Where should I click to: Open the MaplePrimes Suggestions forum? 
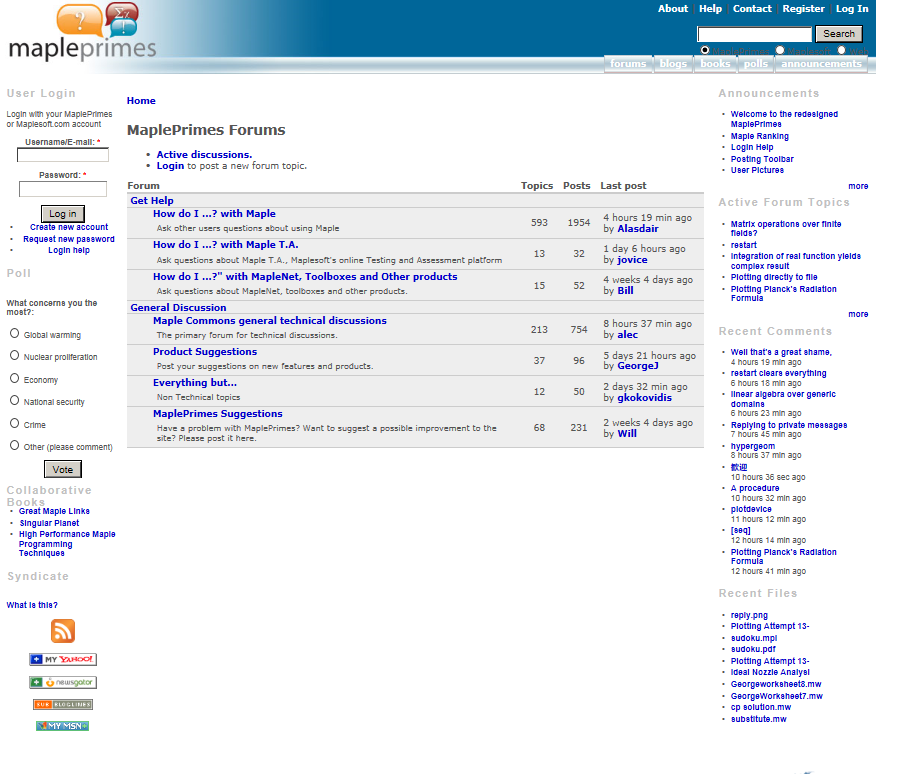pyautogui.click(x=217, y=414)
